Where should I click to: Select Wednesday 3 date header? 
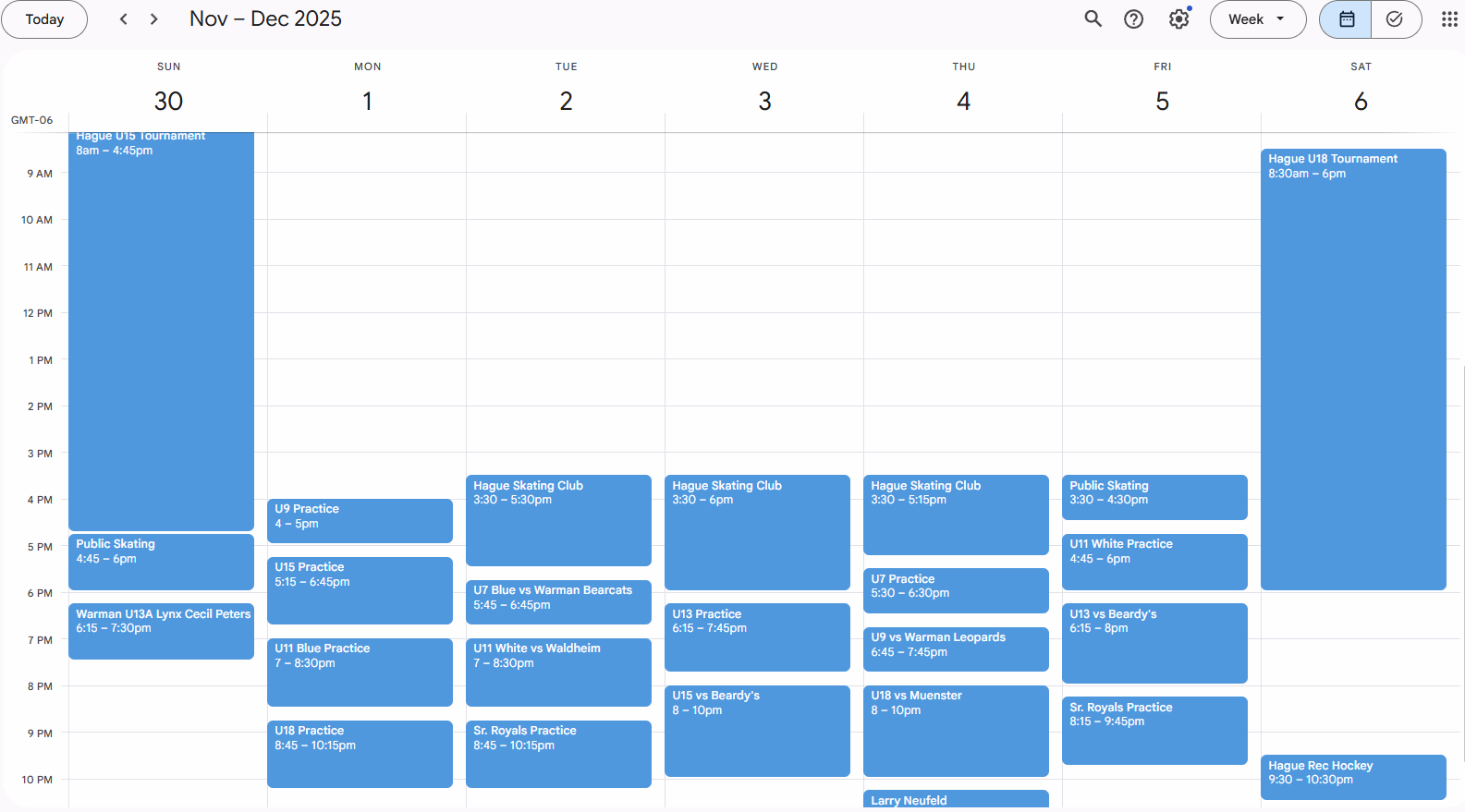[764, 101]
